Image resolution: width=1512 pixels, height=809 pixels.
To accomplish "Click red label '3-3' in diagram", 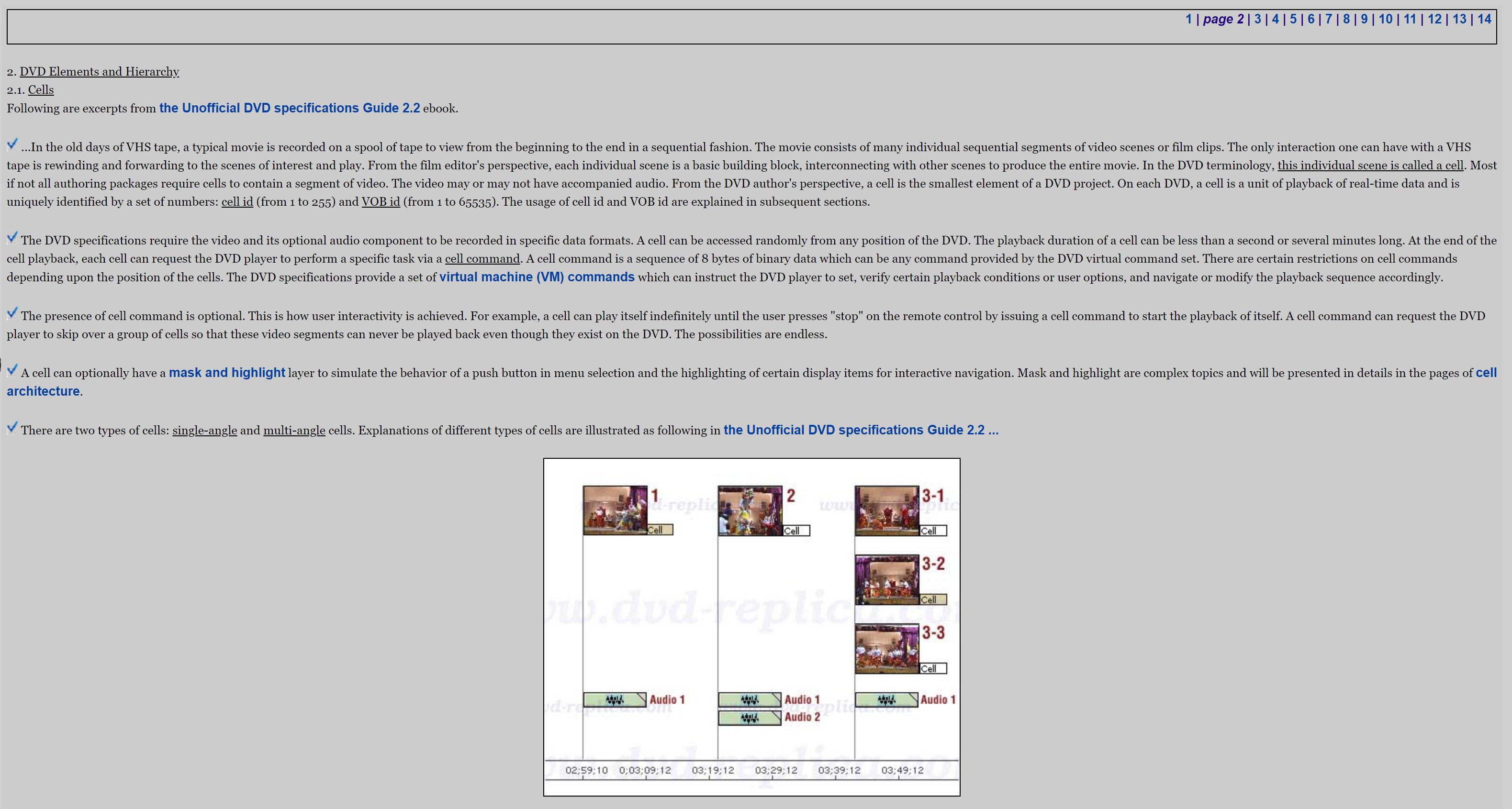I will (x=933, y=632).
